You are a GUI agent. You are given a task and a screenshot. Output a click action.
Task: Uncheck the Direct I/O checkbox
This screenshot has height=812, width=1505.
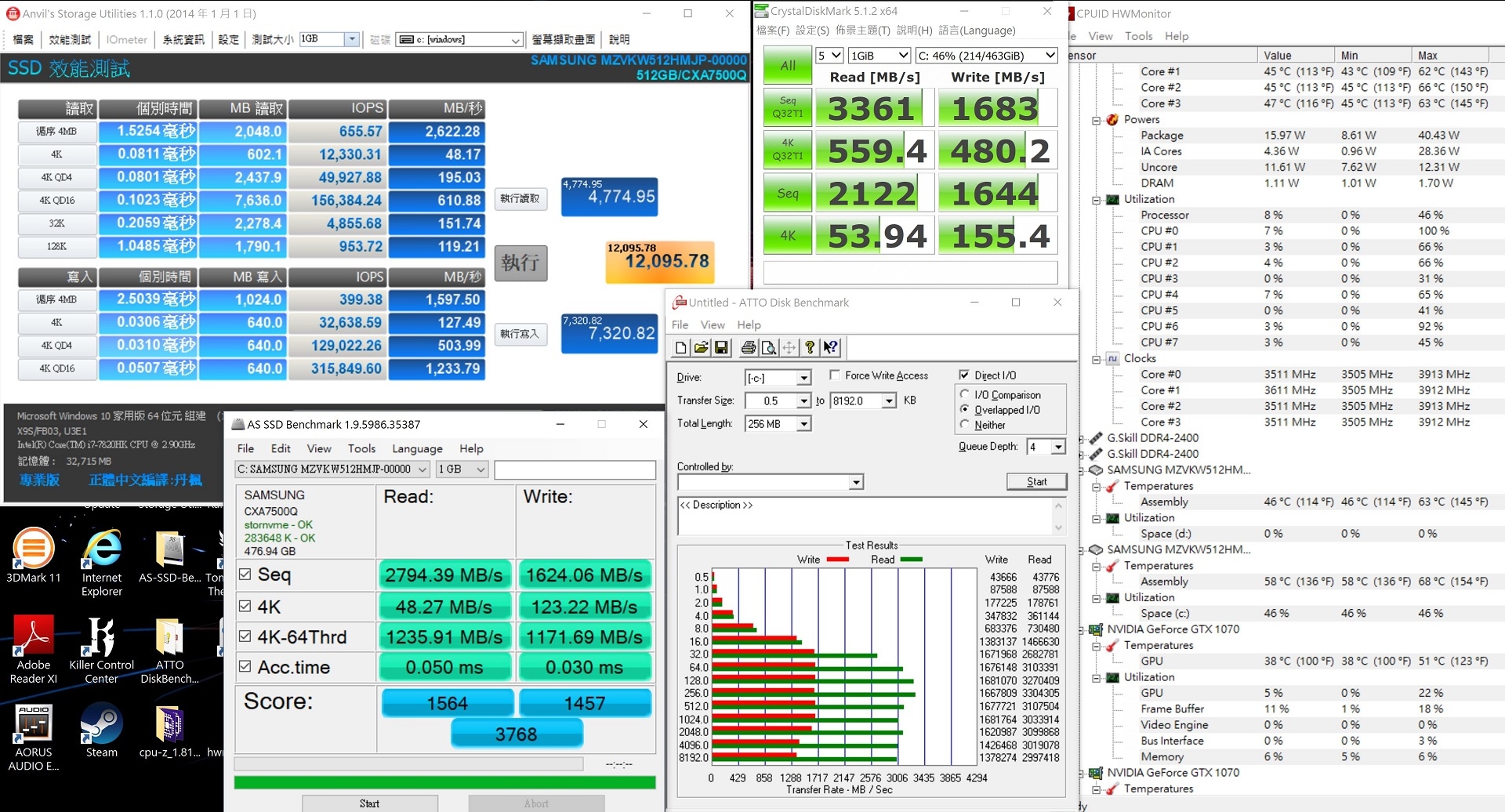[964, 375]
